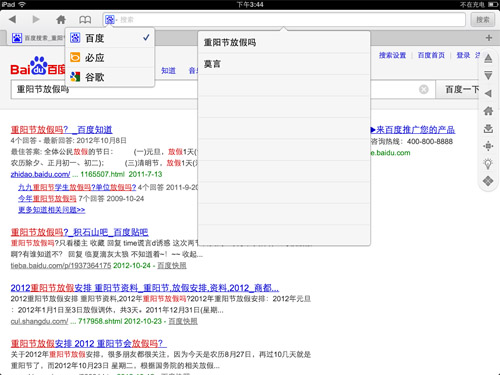
Task: Open sub-link 今年重阳节放假吗
Action: 47,199
